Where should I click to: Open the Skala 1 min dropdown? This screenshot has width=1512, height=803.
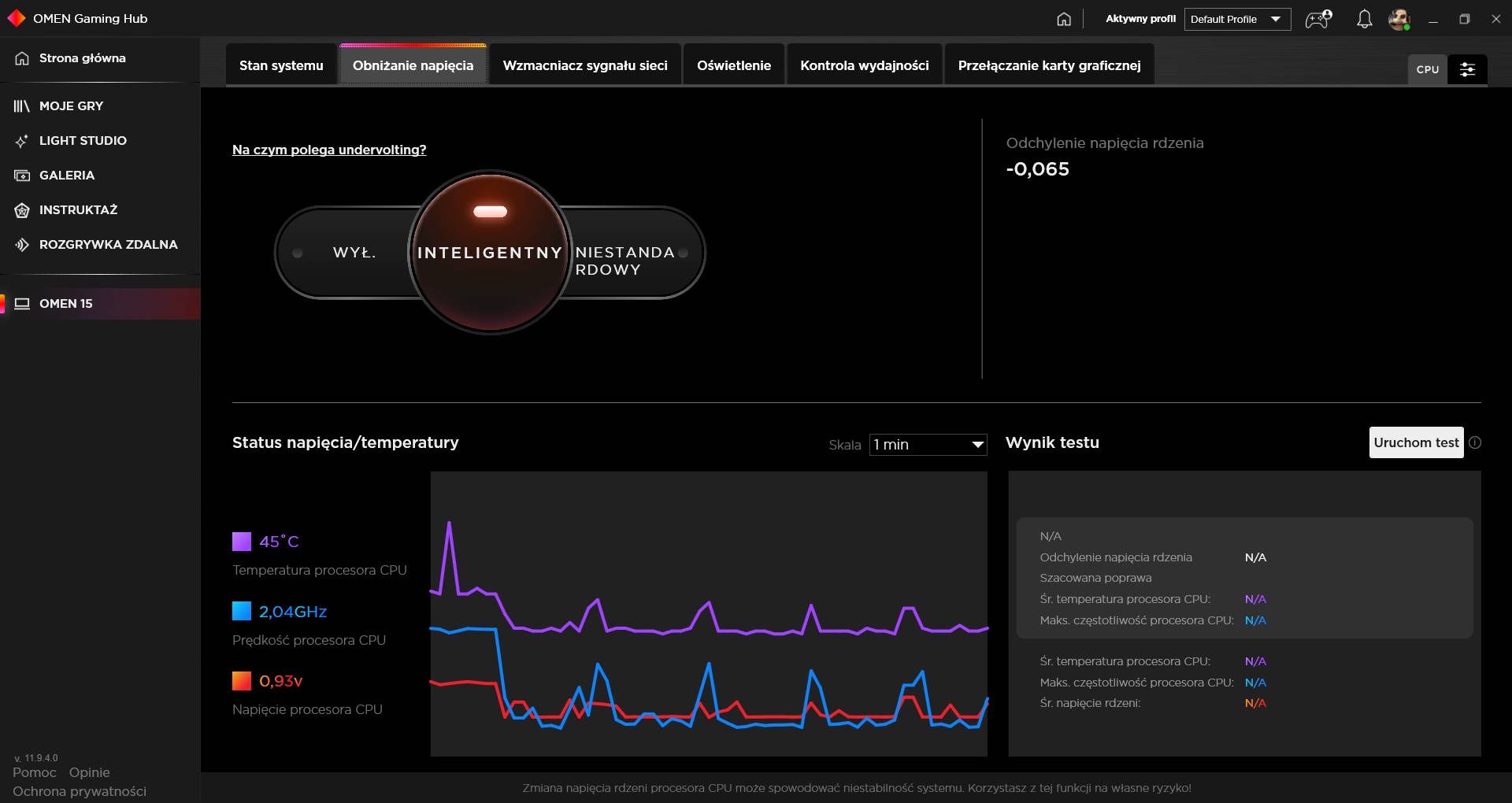[x=928, y=445]
